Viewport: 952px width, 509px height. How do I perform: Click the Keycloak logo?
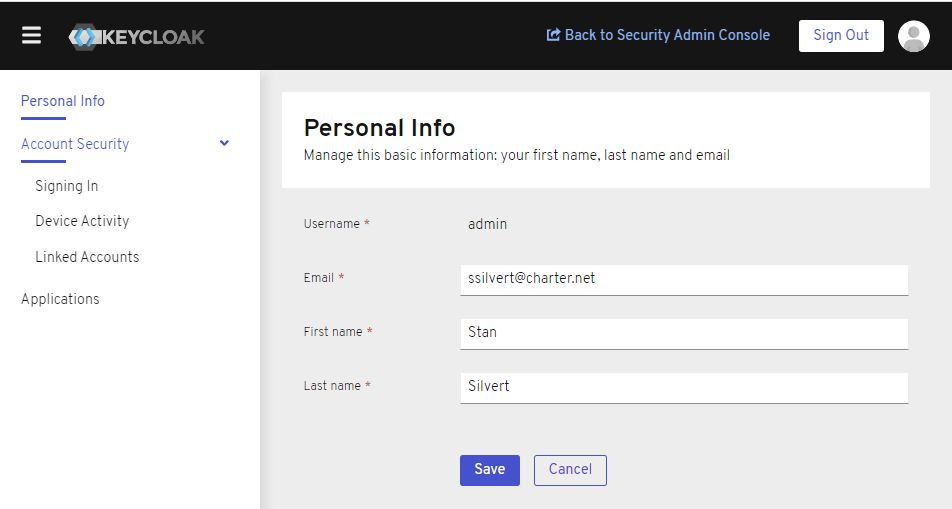[x=137, y=36]
